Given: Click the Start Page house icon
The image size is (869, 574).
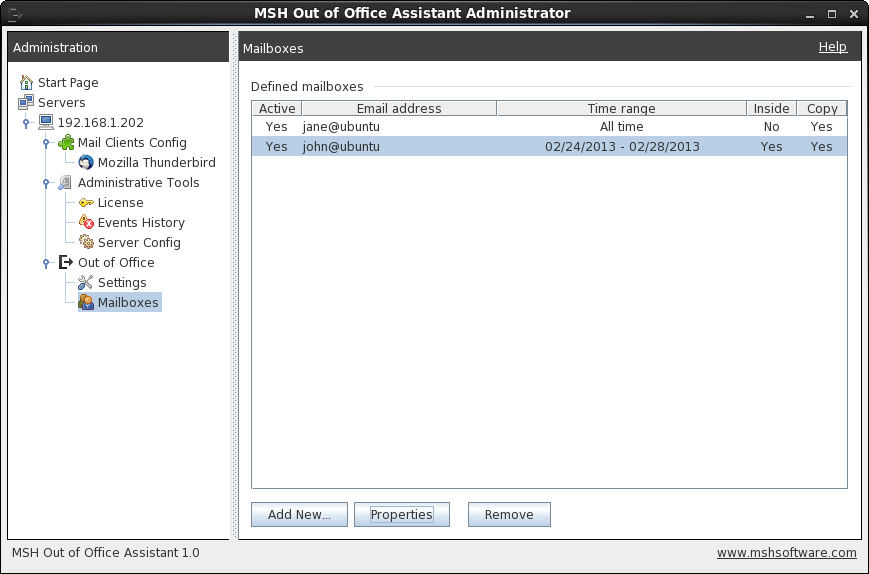Looking at the screenshot, I should [26, 83].
